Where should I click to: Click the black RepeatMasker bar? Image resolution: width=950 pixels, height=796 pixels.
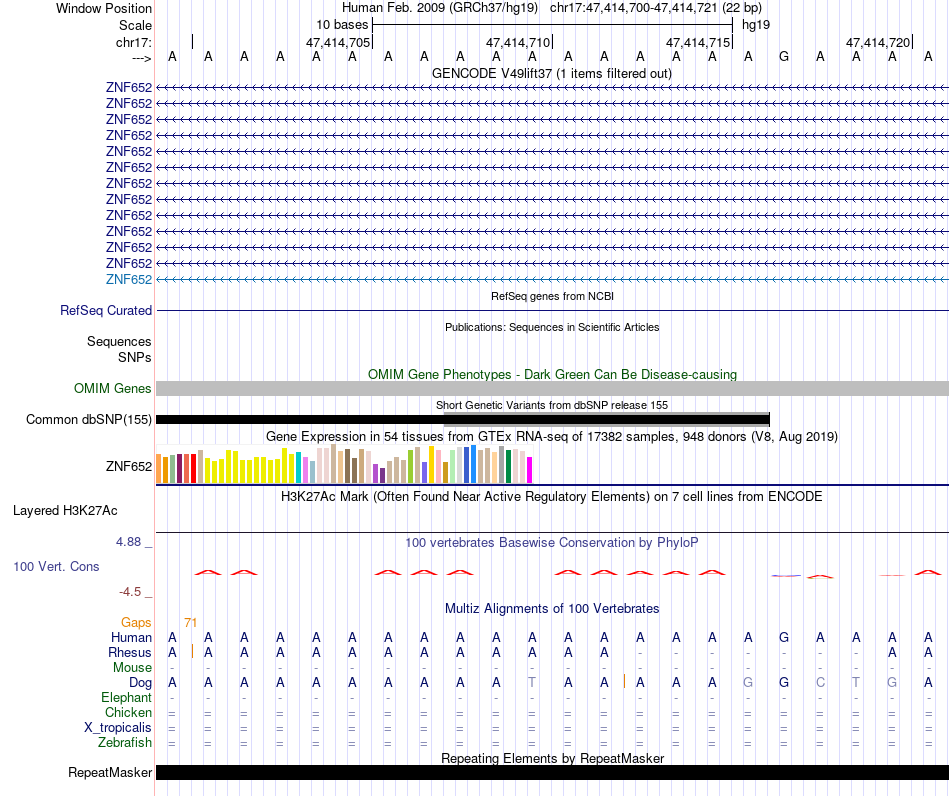tap(552, 772)
